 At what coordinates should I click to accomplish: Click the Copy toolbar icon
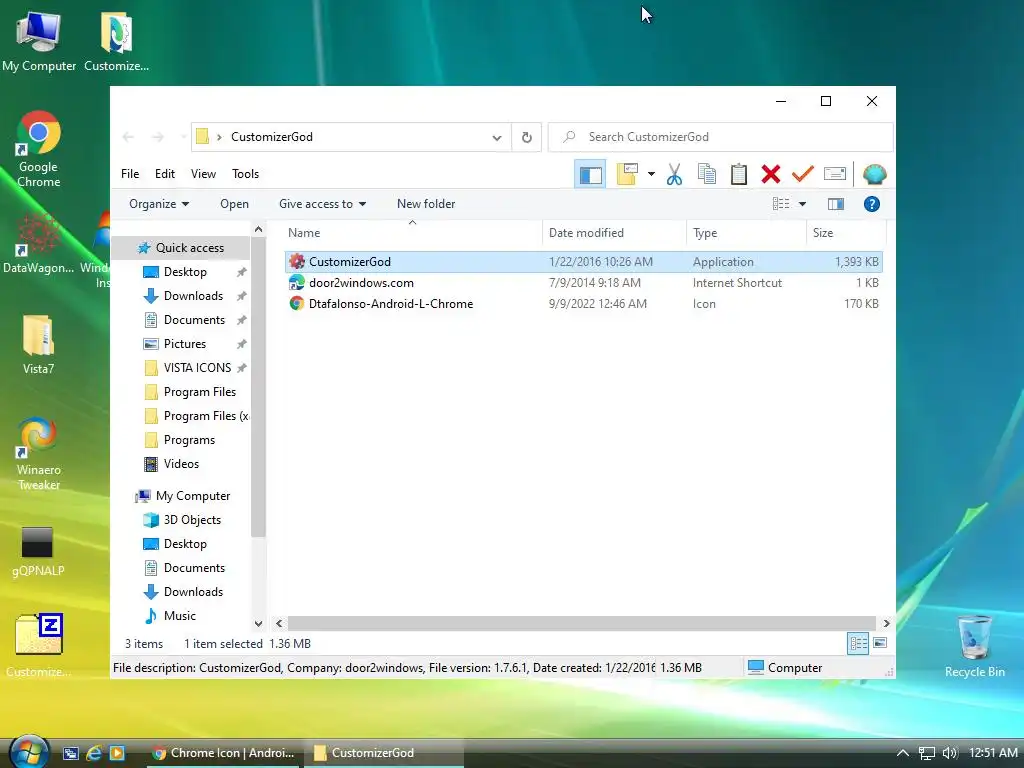click(707, 174)
